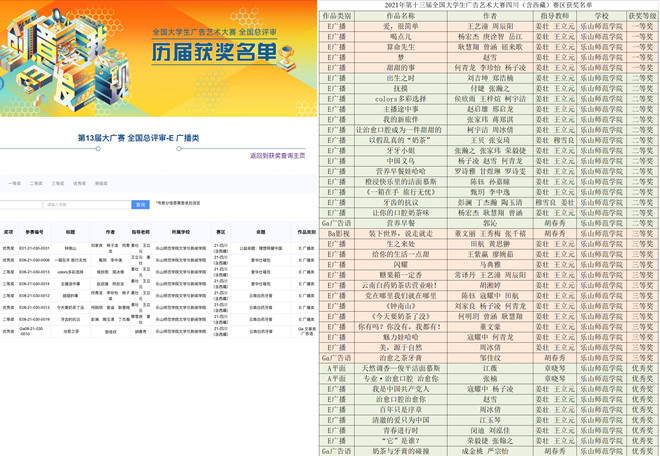Click the 一箱在手 旅行无忧 title in the web table
Screen dimensions: 660x456
point(70,260)
